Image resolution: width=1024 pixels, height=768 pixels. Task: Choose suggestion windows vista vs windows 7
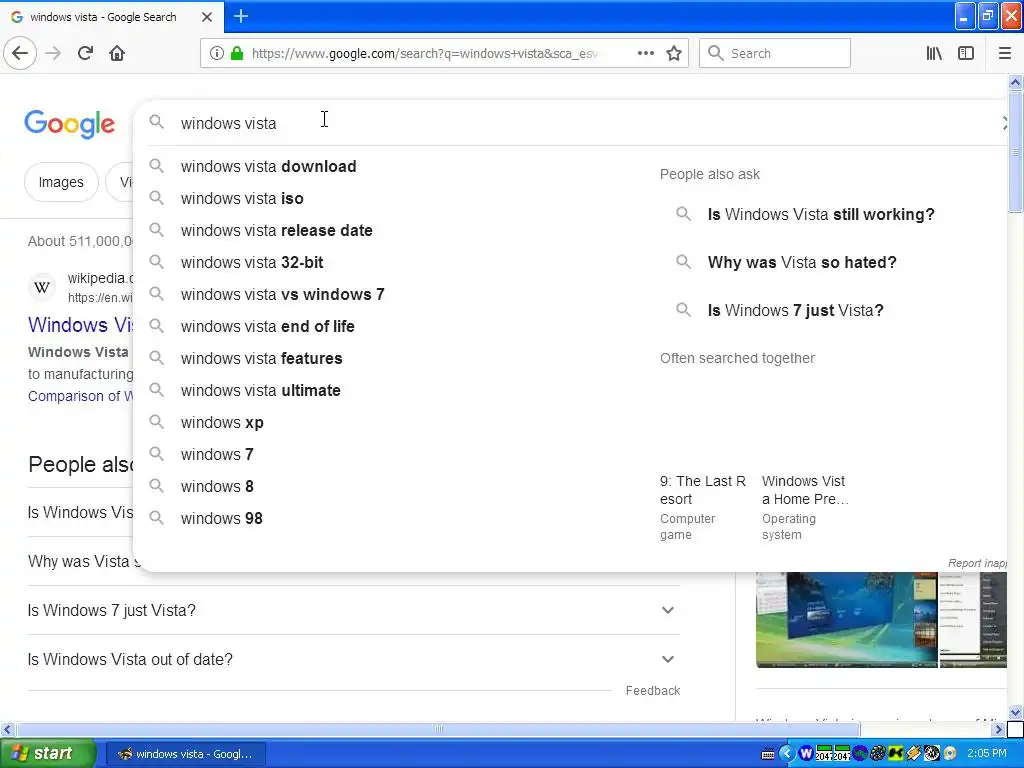(x=282, y=295)
